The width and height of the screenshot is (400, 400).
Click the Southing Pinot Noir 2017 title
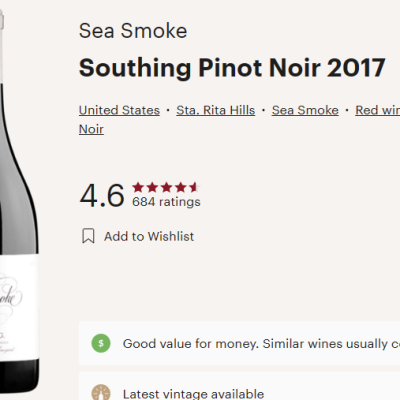click(x=232, y=68)
